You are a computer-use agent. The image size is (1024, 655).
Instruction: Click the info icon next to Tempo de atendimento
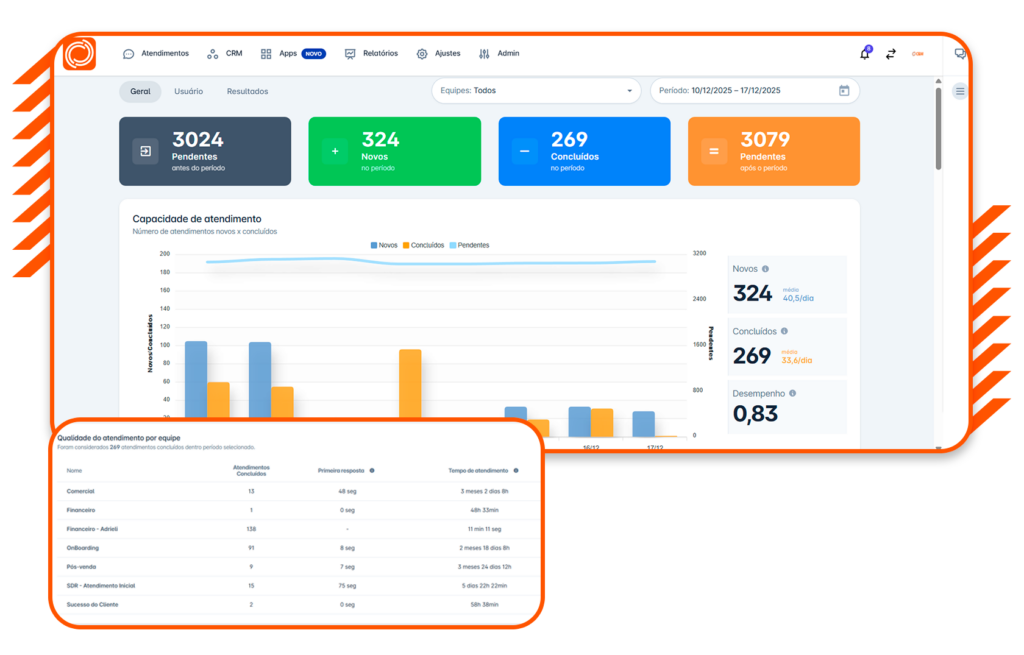[x=518, y=470]
